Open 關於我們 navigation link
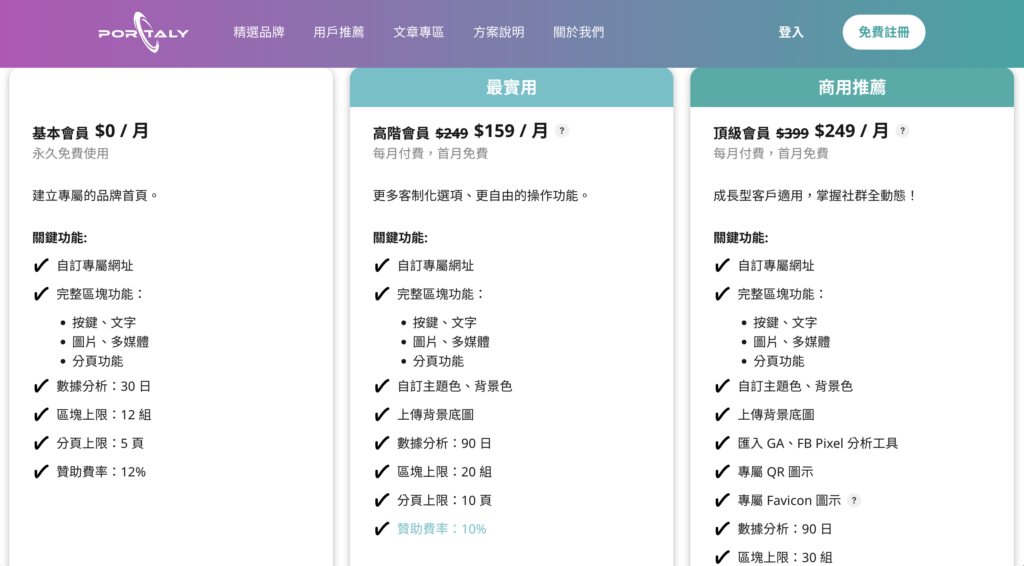This screenshot has height=566, width=1024. (x=579, y=32)
